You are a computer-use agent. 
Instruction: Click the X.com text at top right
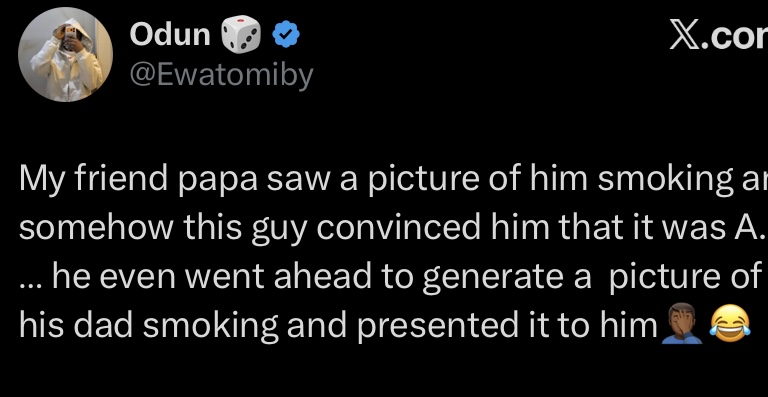pos(719,36)
